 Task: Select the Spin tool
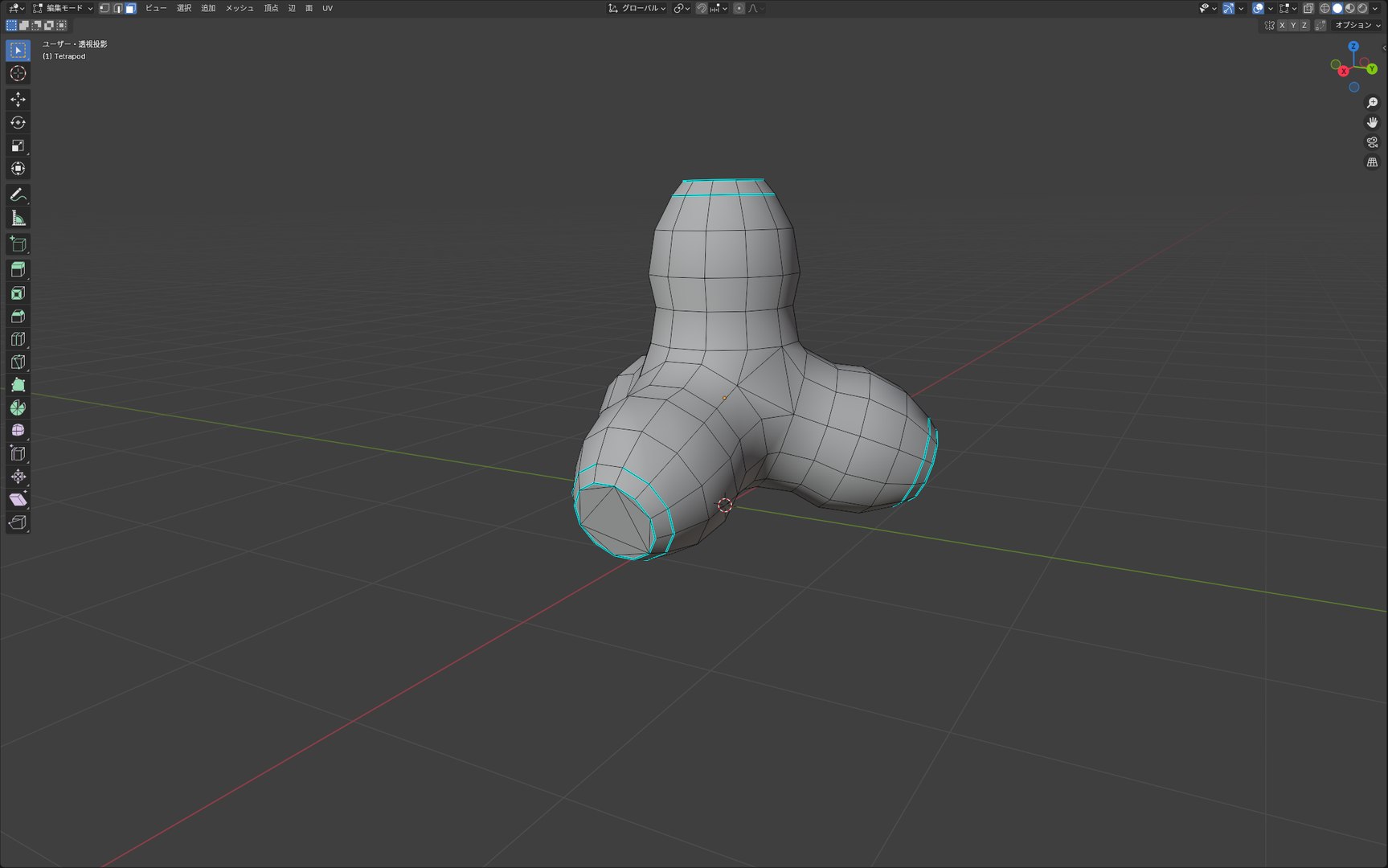point(18,408)
